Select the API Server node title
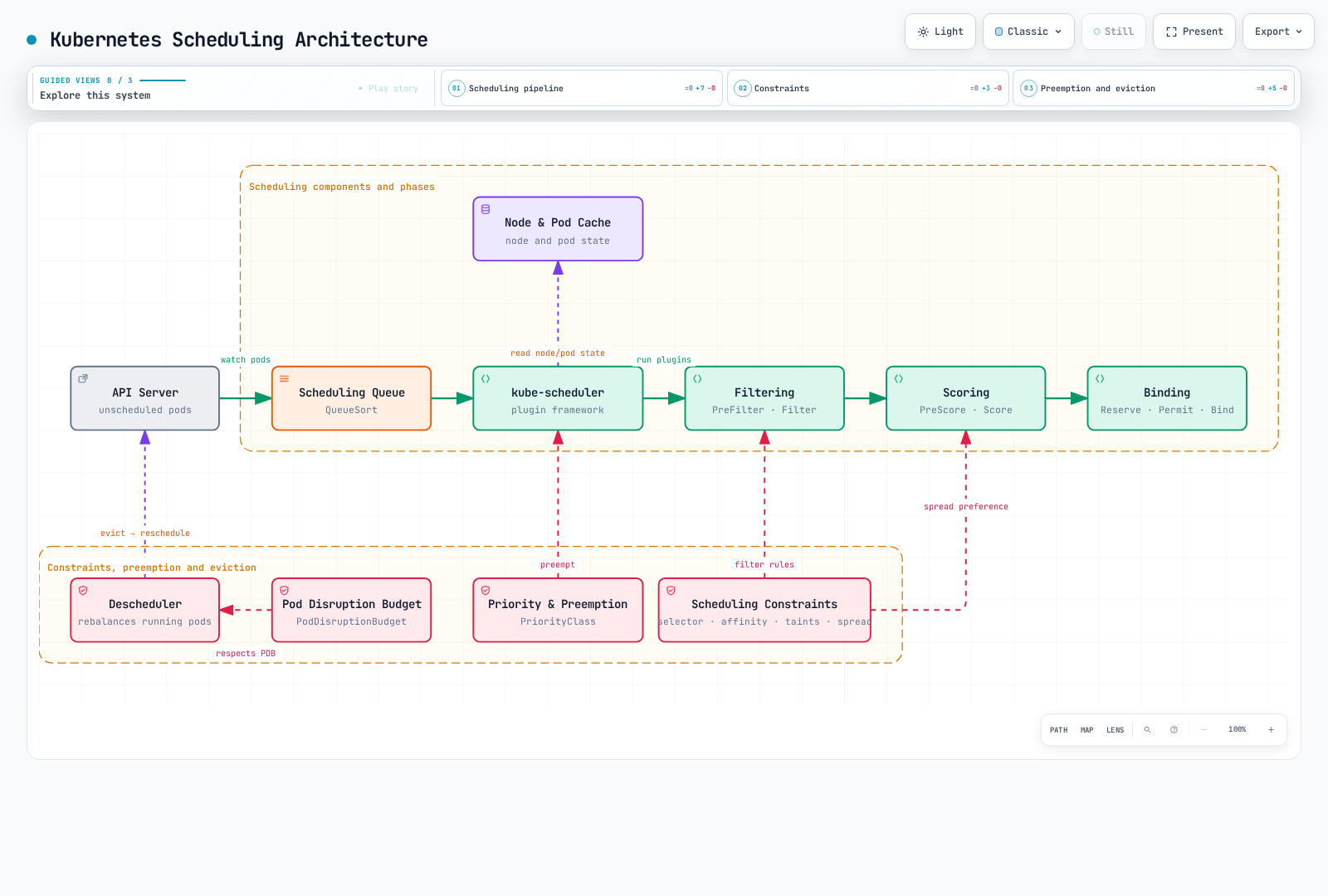Viewport: 1328px width, 896px height. (x=145, y=392)
